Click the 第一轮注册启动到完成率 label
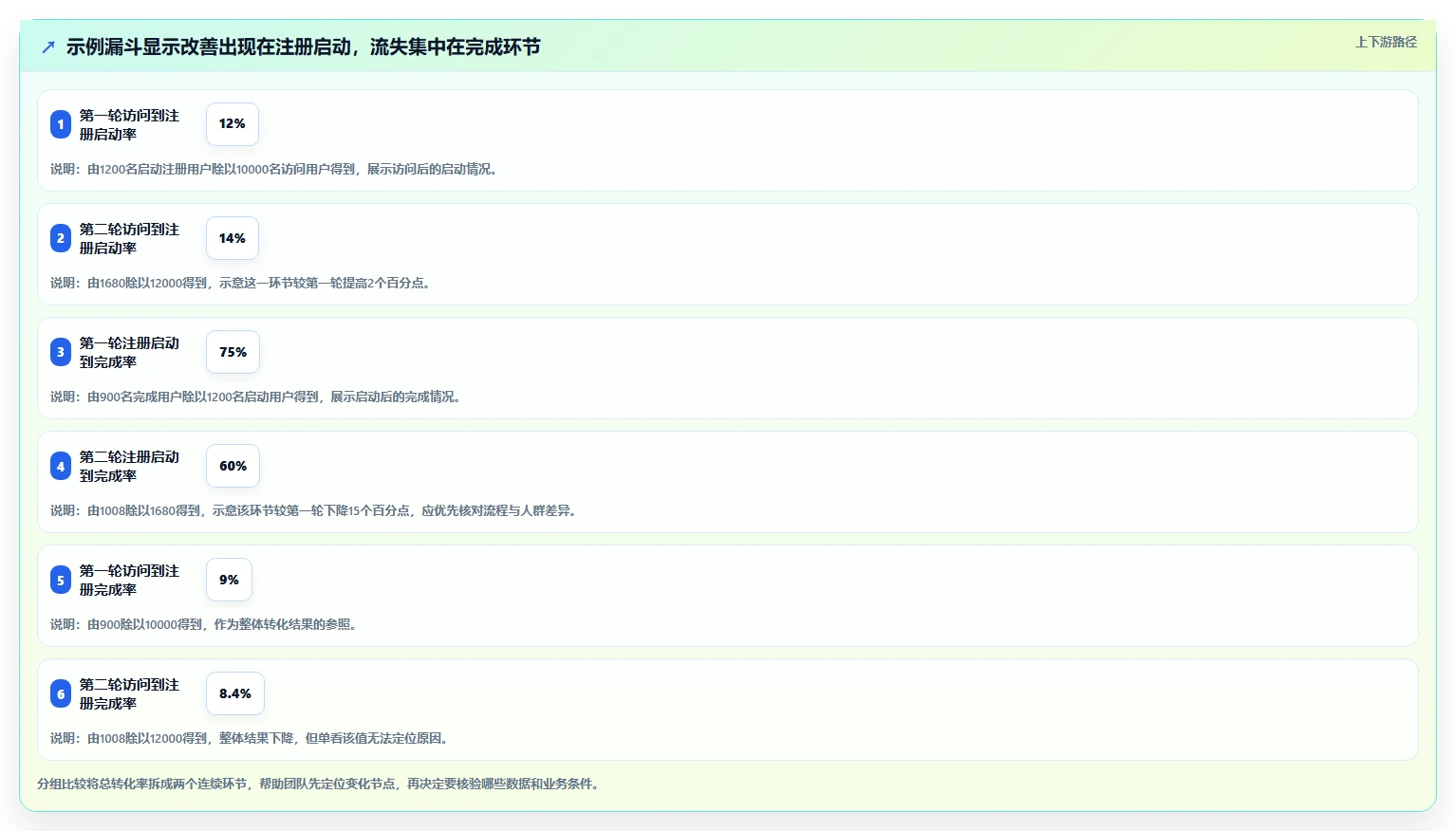This screenshot has height=831, width=1456. pyautogui.click(x=129, y=352)
